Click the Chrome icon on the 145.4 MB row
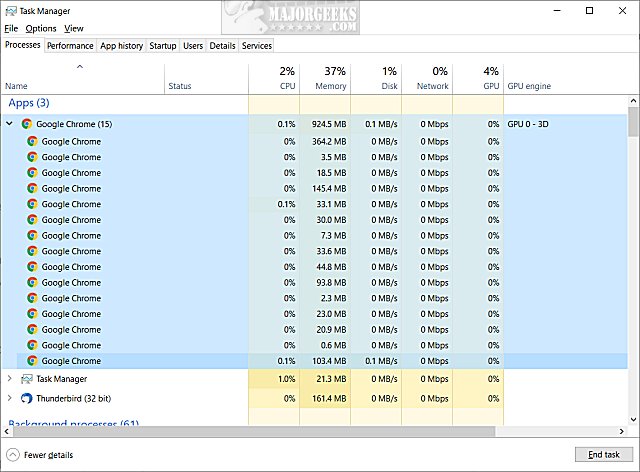The width and height of the screenshot is (640, 472). 32,188
